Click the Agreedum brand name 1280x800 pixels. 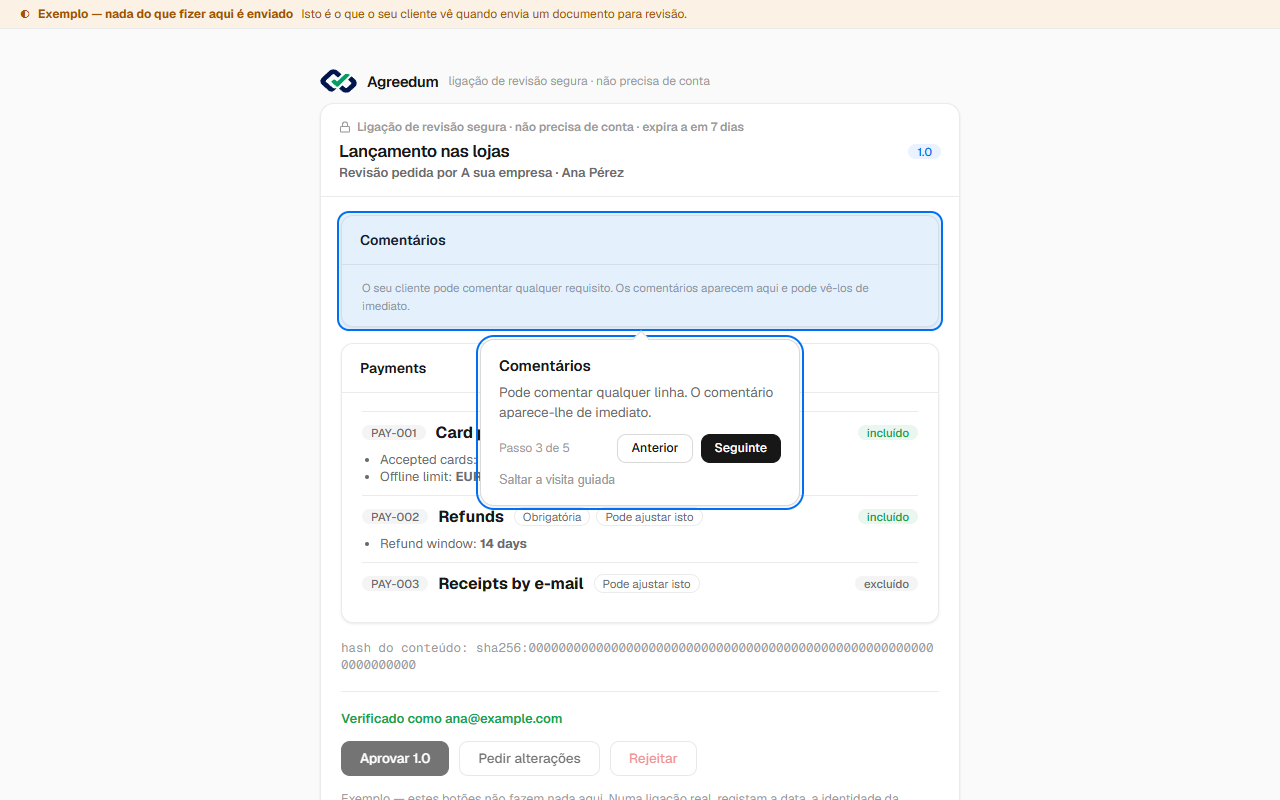pos(402,82)
